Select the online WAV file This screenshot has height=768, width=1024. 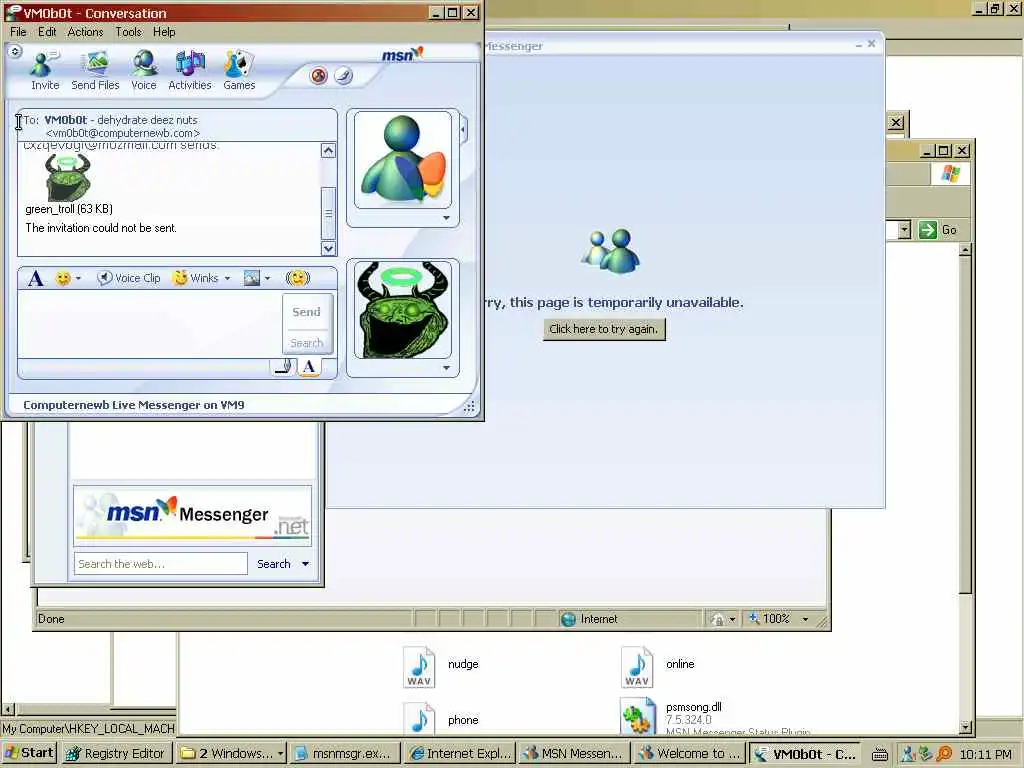click(658, 666)
